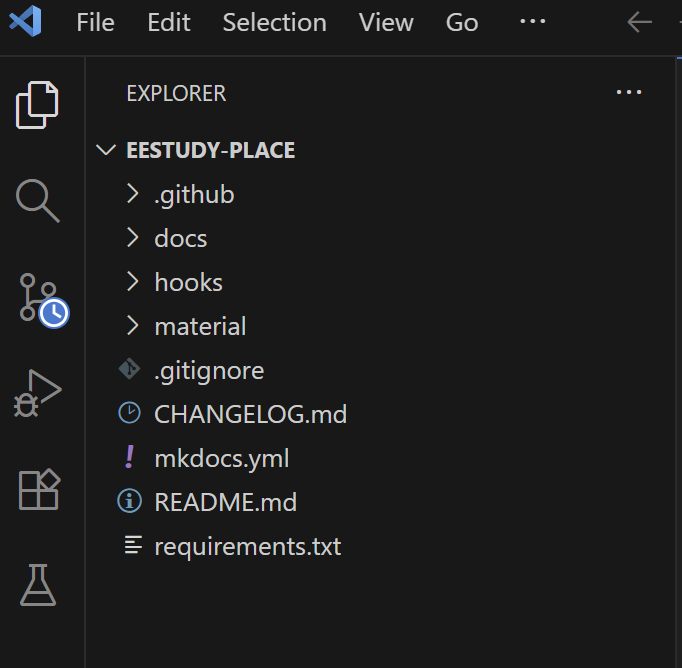Open the Run and Debug view

pos(38,393)
